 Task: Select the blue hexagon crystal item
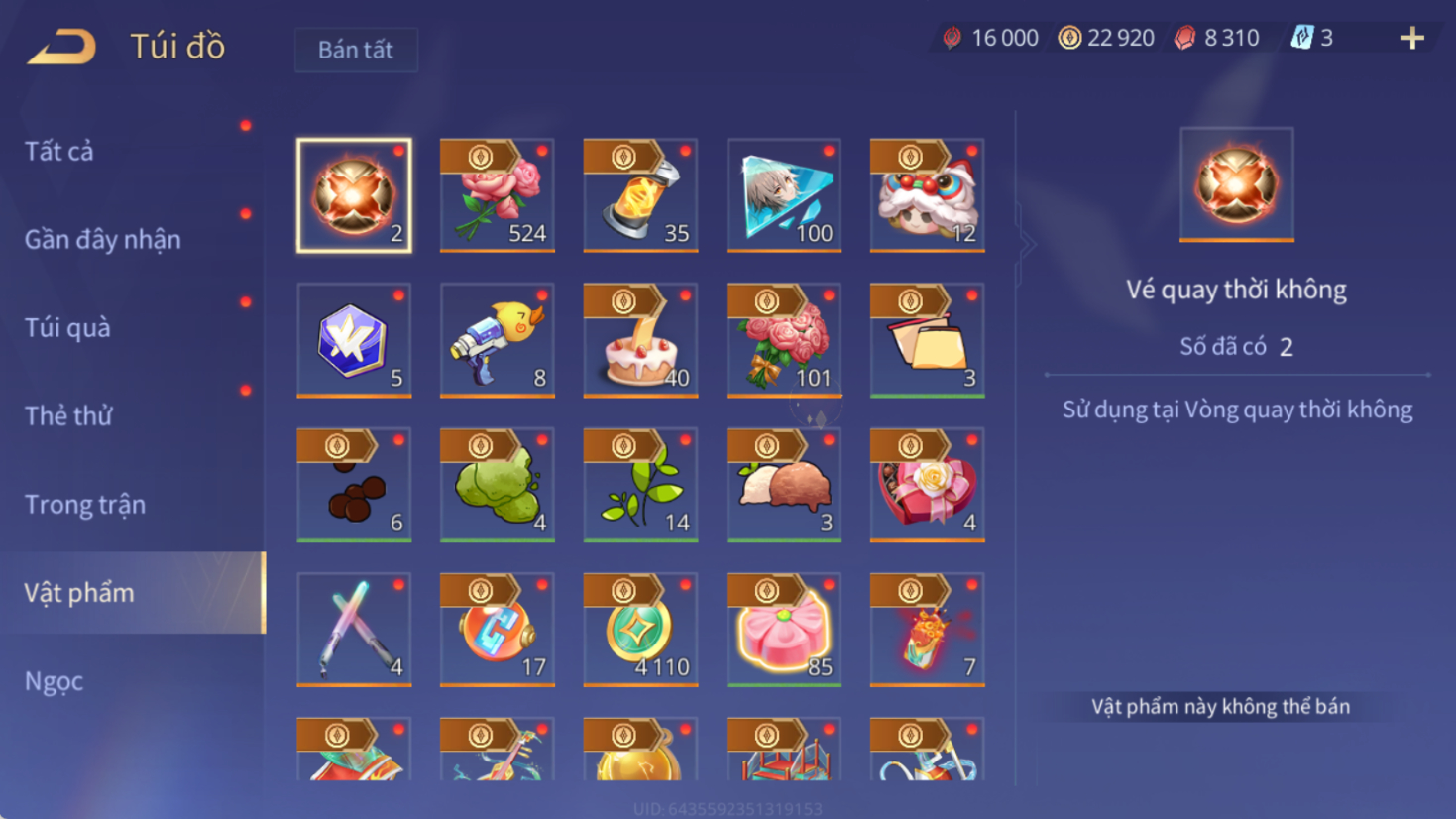[x=354, y=340]
